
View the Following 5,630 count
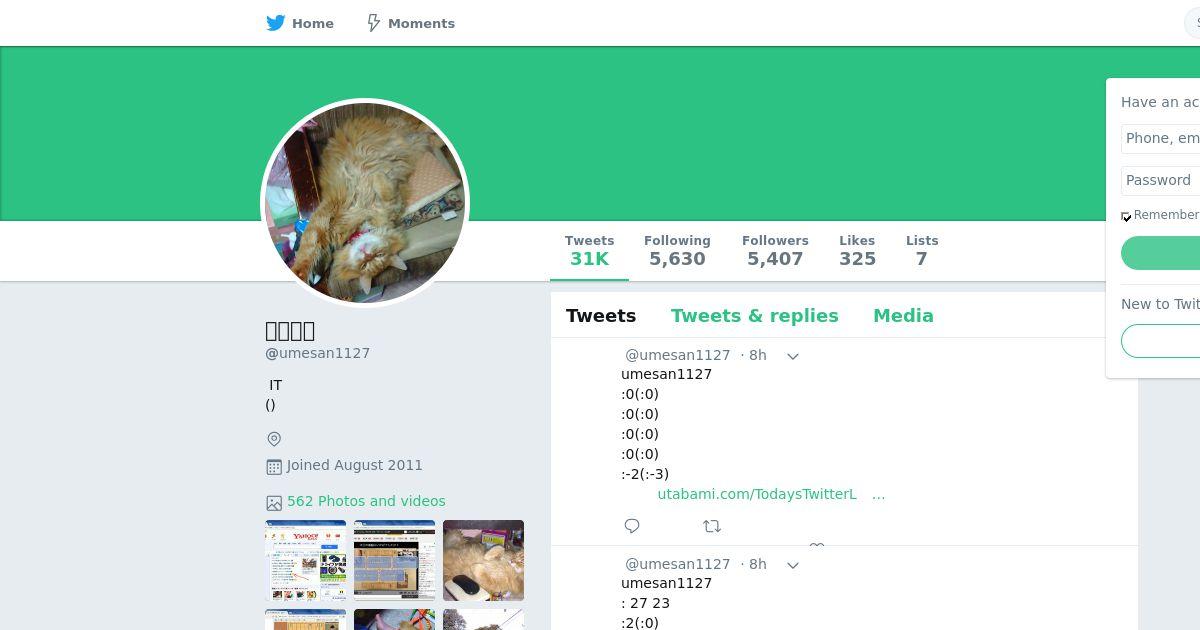coord(677,250)
